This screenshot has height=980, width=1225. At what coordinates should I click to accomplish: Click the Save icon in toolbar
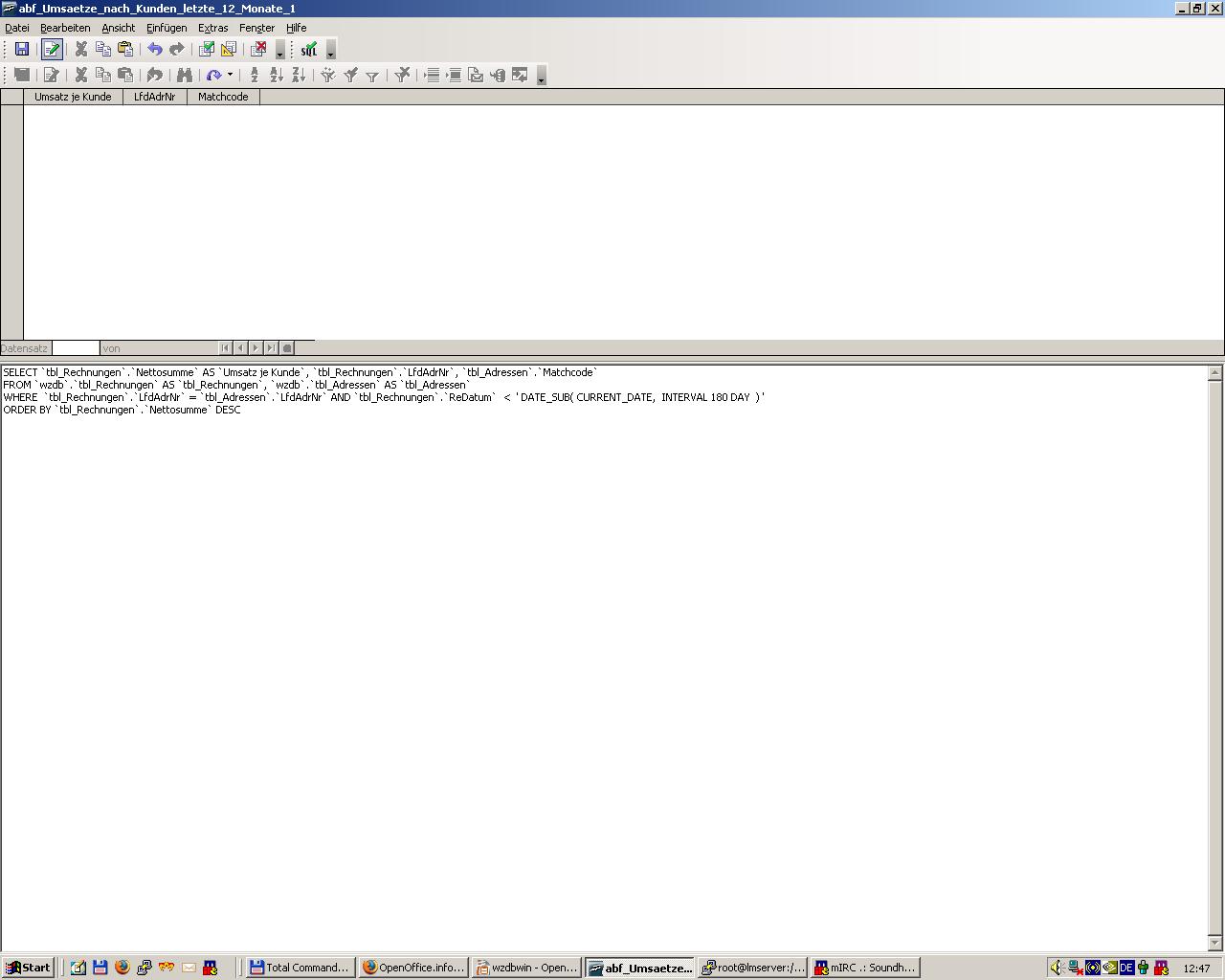21,50
